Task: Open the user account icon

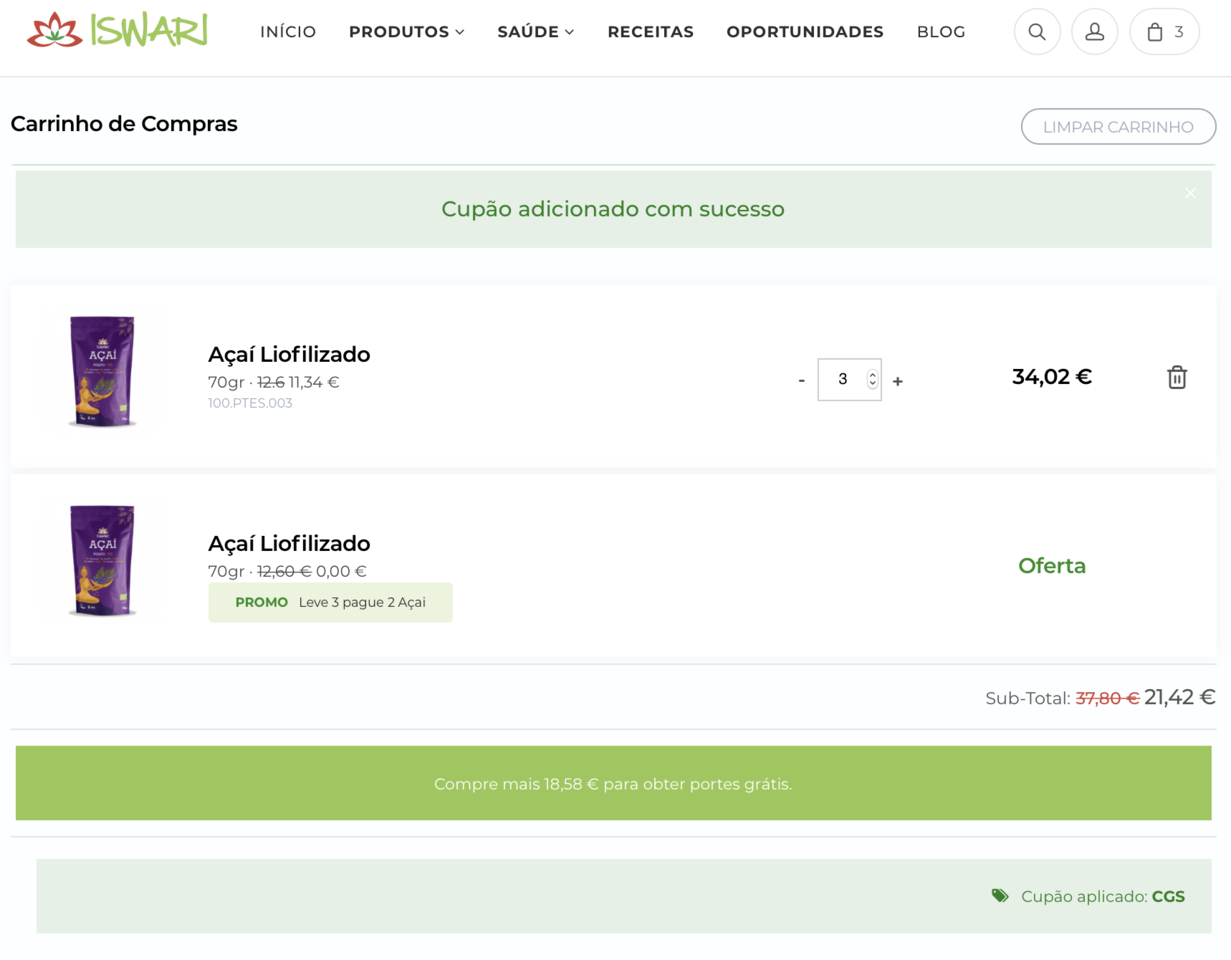Action: tap(1095, 31)
